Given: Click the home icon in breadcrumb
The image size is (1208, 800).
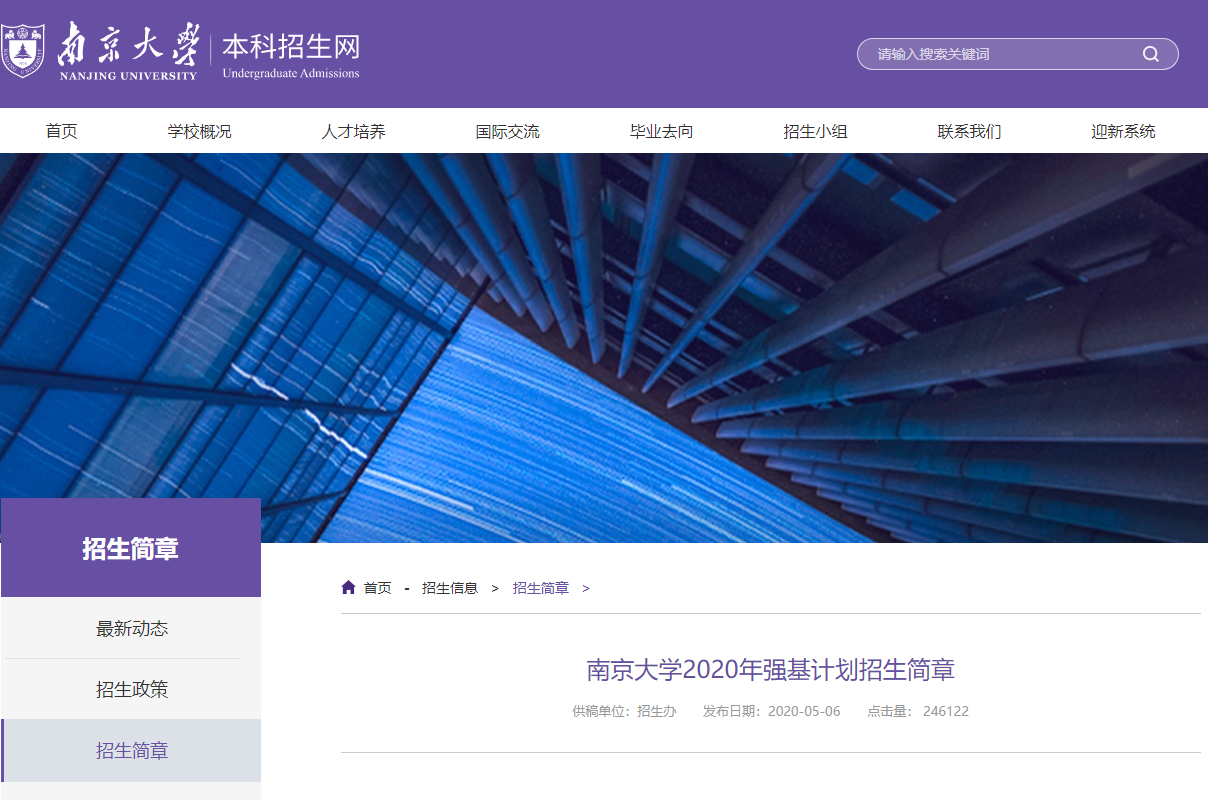Looking at the screenshot, I should (348, 588).
